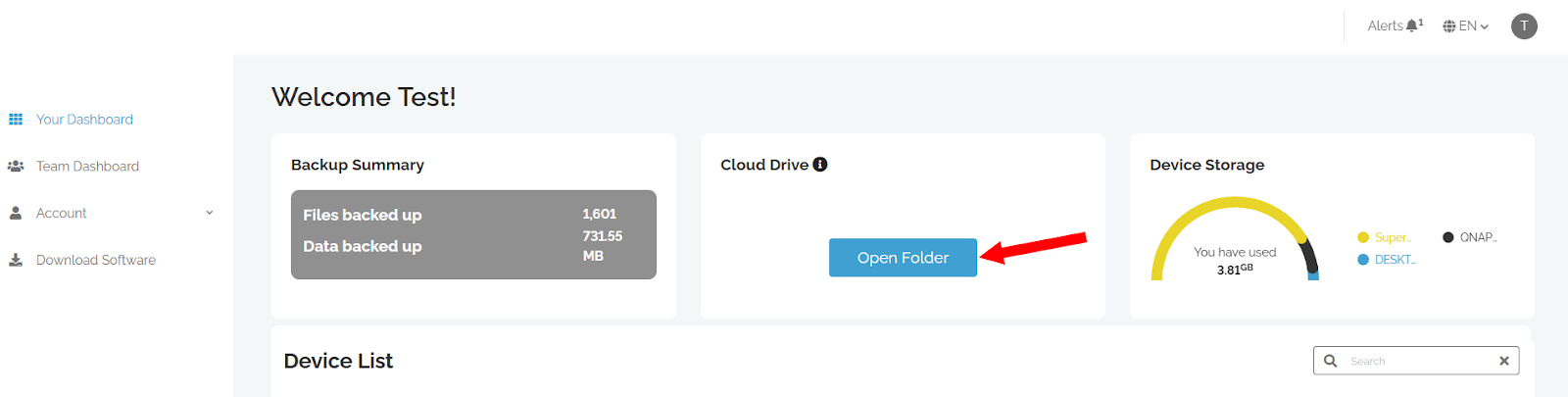Viewport: 1568px width, 397px height.
Task: Select the yellow Super.. legend dot
Action: coord(1363,237)
